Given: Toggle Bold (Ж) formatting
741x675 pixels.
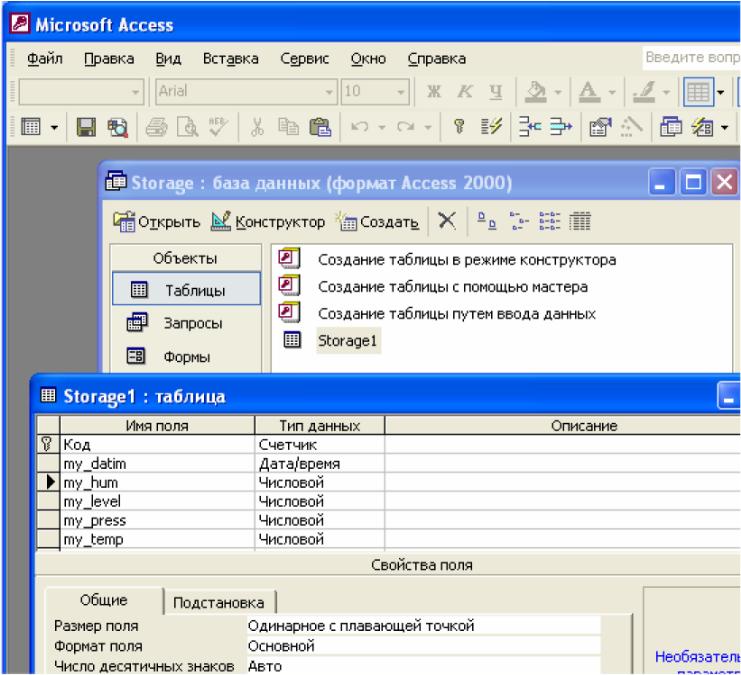Looking at the screenshot, I should [x=433, y=91].
